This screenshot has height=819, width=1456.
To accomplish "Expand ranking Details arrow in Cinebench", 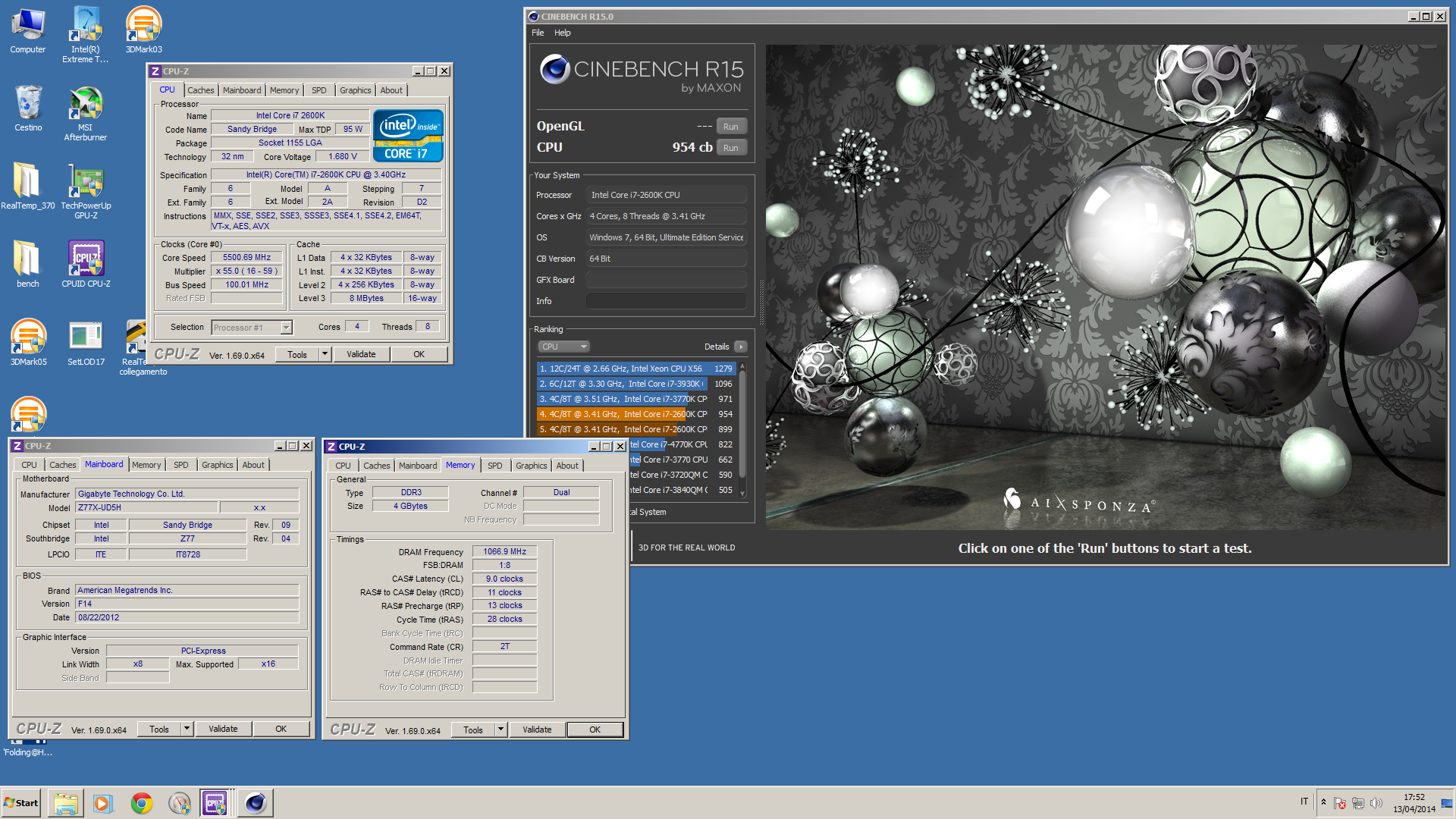I will [x=741, y=347].
